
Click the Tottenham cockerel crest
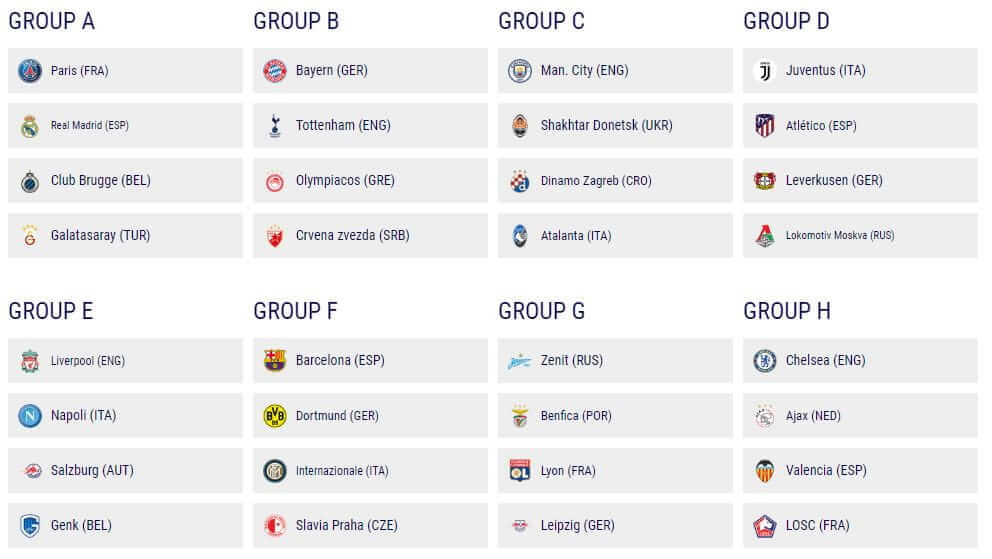click(274, 126)
